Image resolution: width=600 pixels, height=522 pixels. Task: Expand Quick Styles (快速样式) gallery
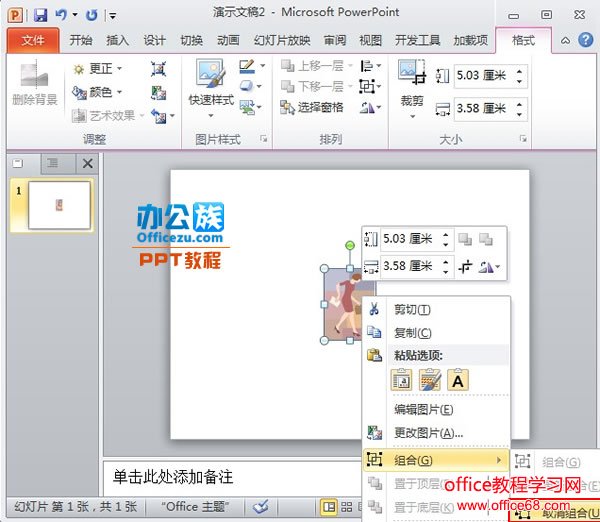(211, 115)
